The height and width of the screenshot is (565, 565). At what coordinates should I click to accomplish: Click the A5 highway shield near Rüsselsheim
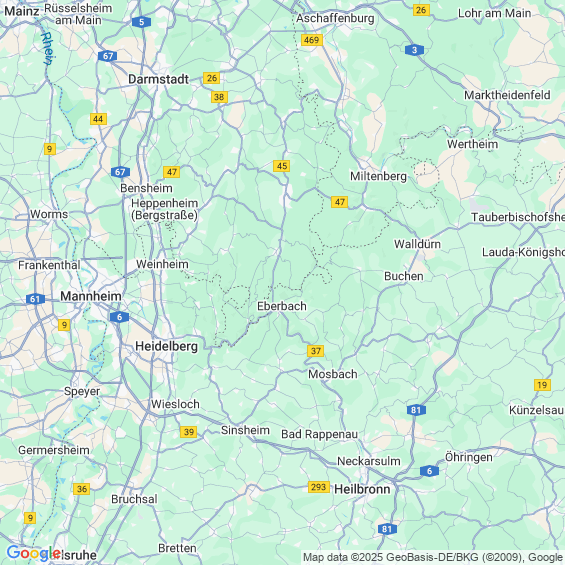(x=141, y=22)
